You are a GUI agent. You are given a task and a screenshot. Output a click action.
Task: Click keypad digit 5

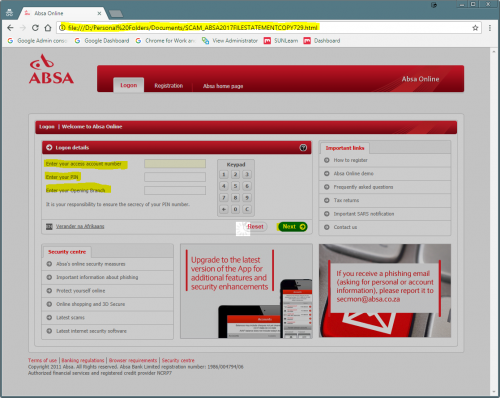coord(235,186)
